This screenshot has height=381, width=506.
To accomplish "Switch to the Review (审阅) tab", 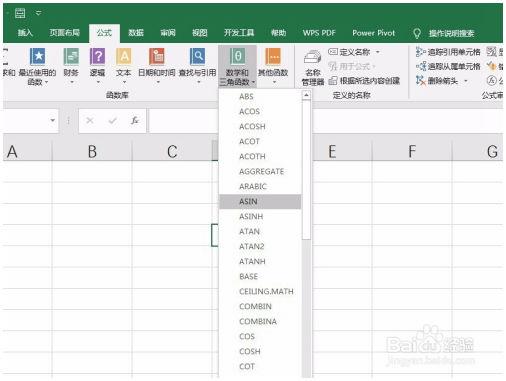I will coord(168,33).
